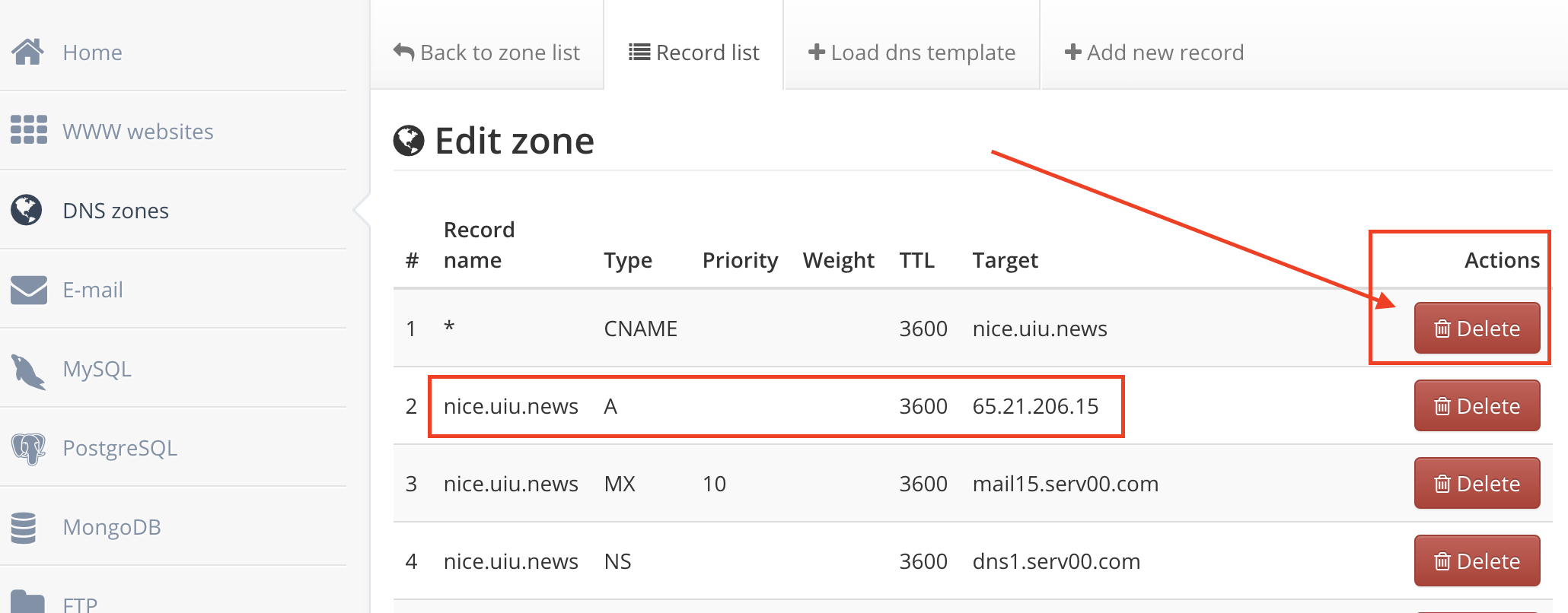1568x613 pixels.
Task: Click the plus icon beside Load dns template
Action: pyautogui.click(x=817, y=52)
